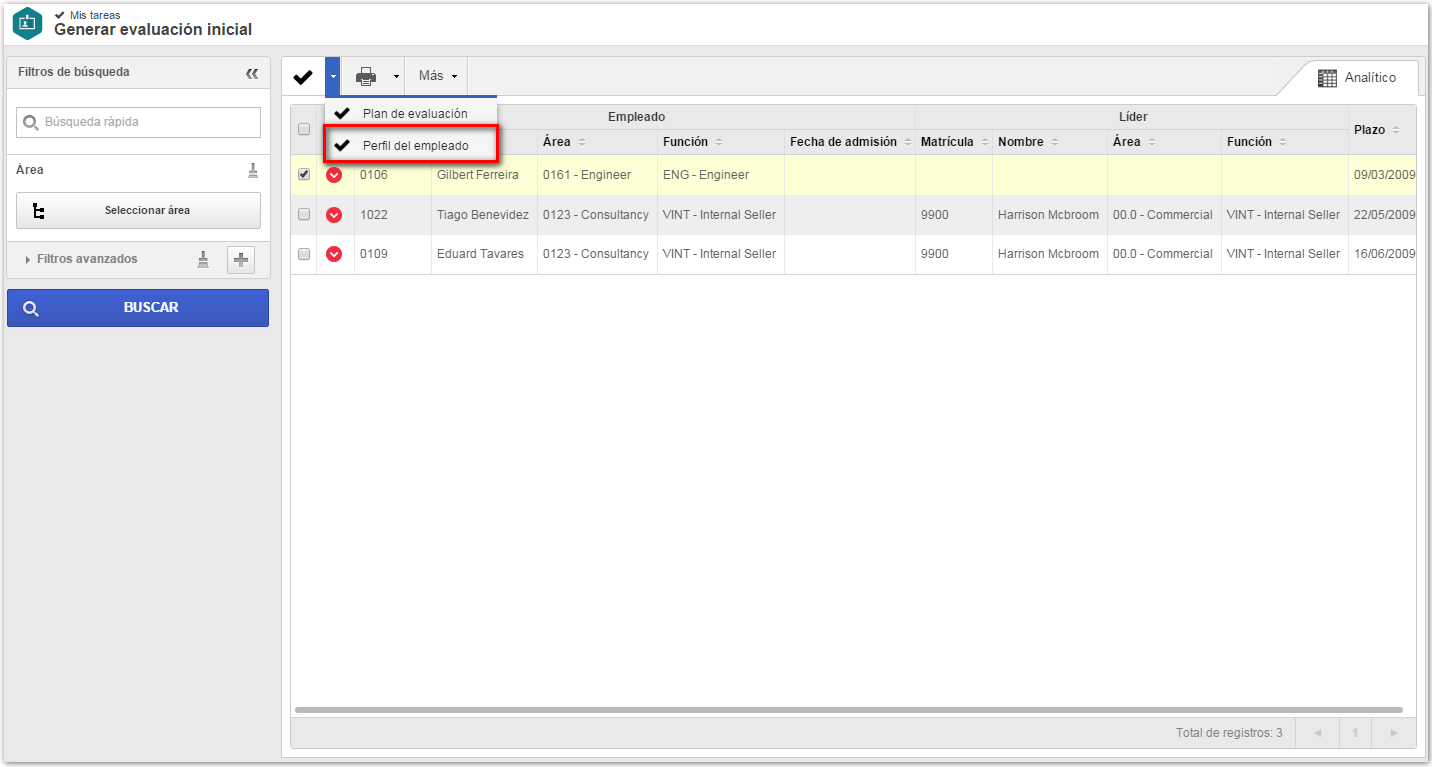The image size is (1432, 767).
Task: Click the Gilbert Ferreira name cell
Action: [484, 175]
